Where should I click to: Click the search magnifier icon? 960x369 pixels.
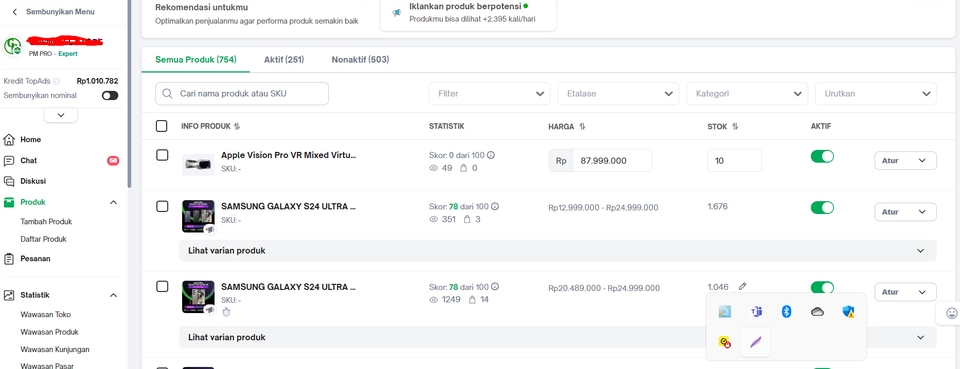(x=167, y=94)
